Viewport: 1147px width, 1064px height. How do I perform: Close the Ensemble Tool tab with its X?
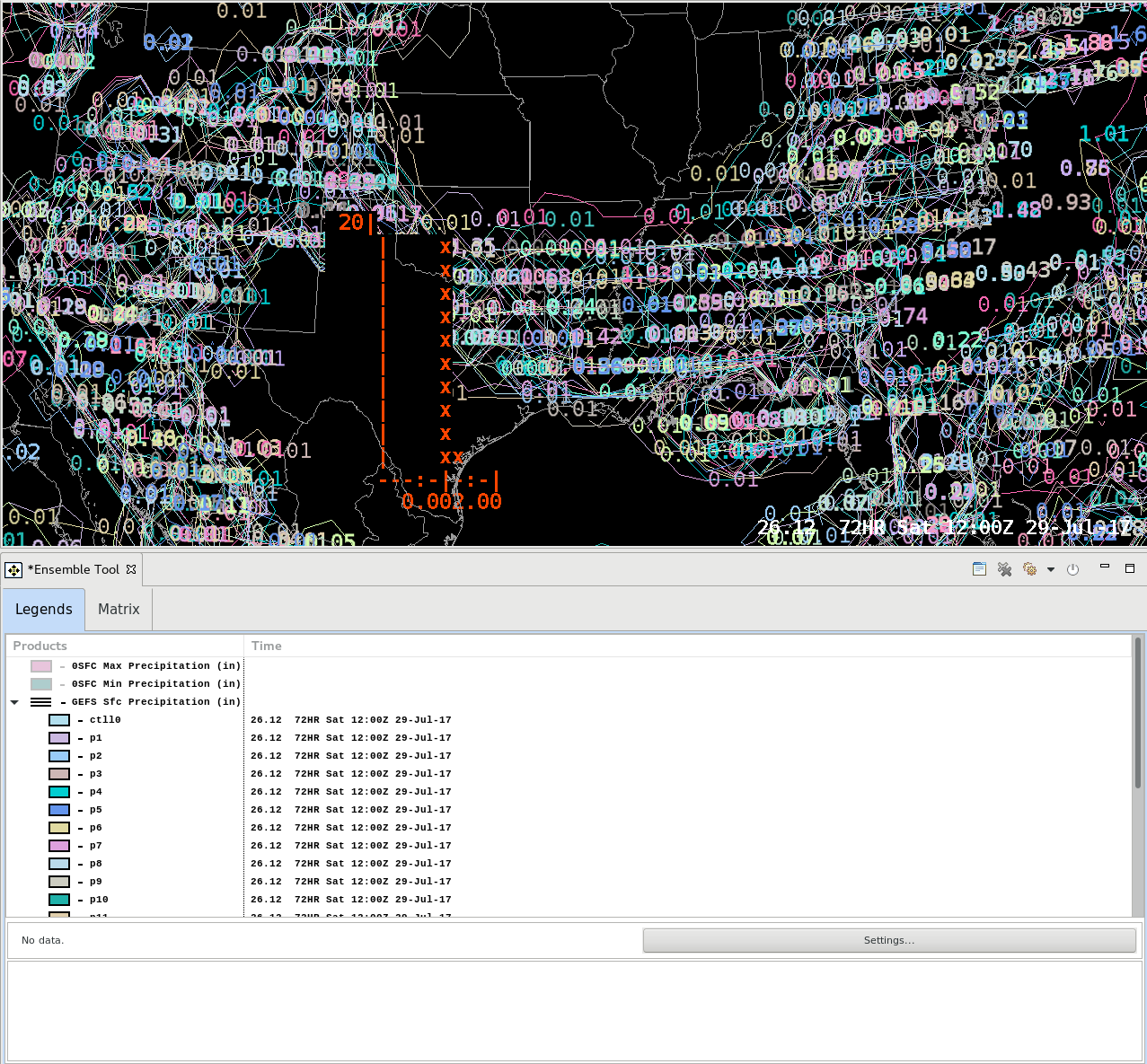coord(131,569)
